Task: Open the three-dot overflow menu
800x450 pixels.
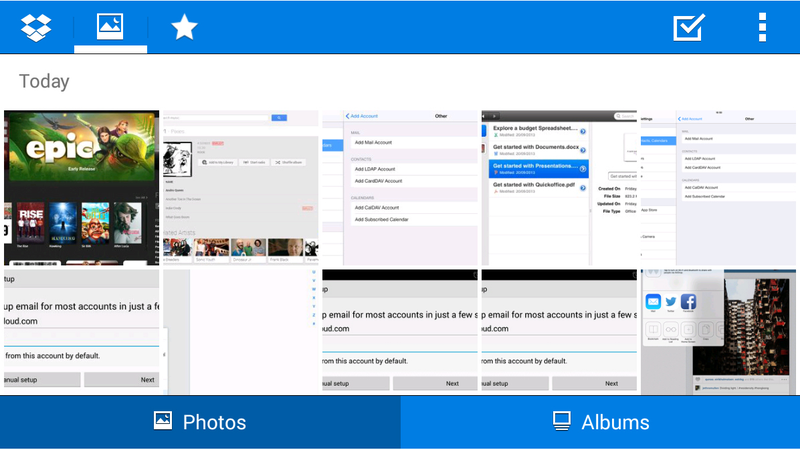Action: click(x=762, y=28)
